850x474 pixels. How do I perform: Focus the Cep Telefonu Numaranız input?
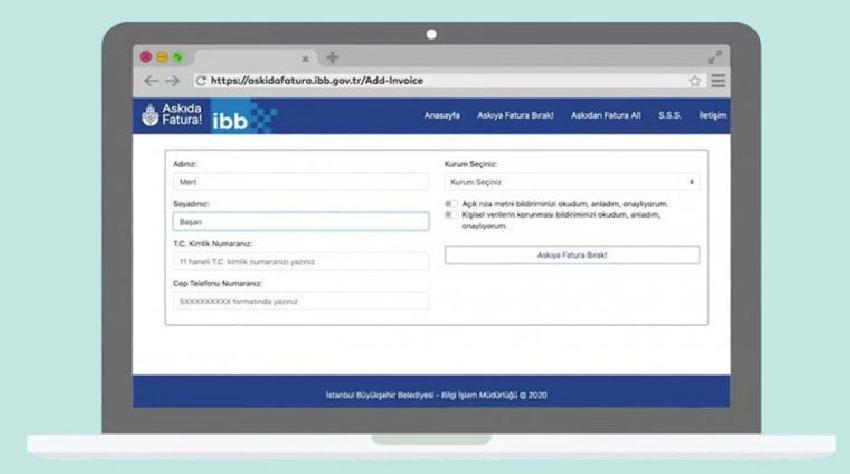coord(300,301)
